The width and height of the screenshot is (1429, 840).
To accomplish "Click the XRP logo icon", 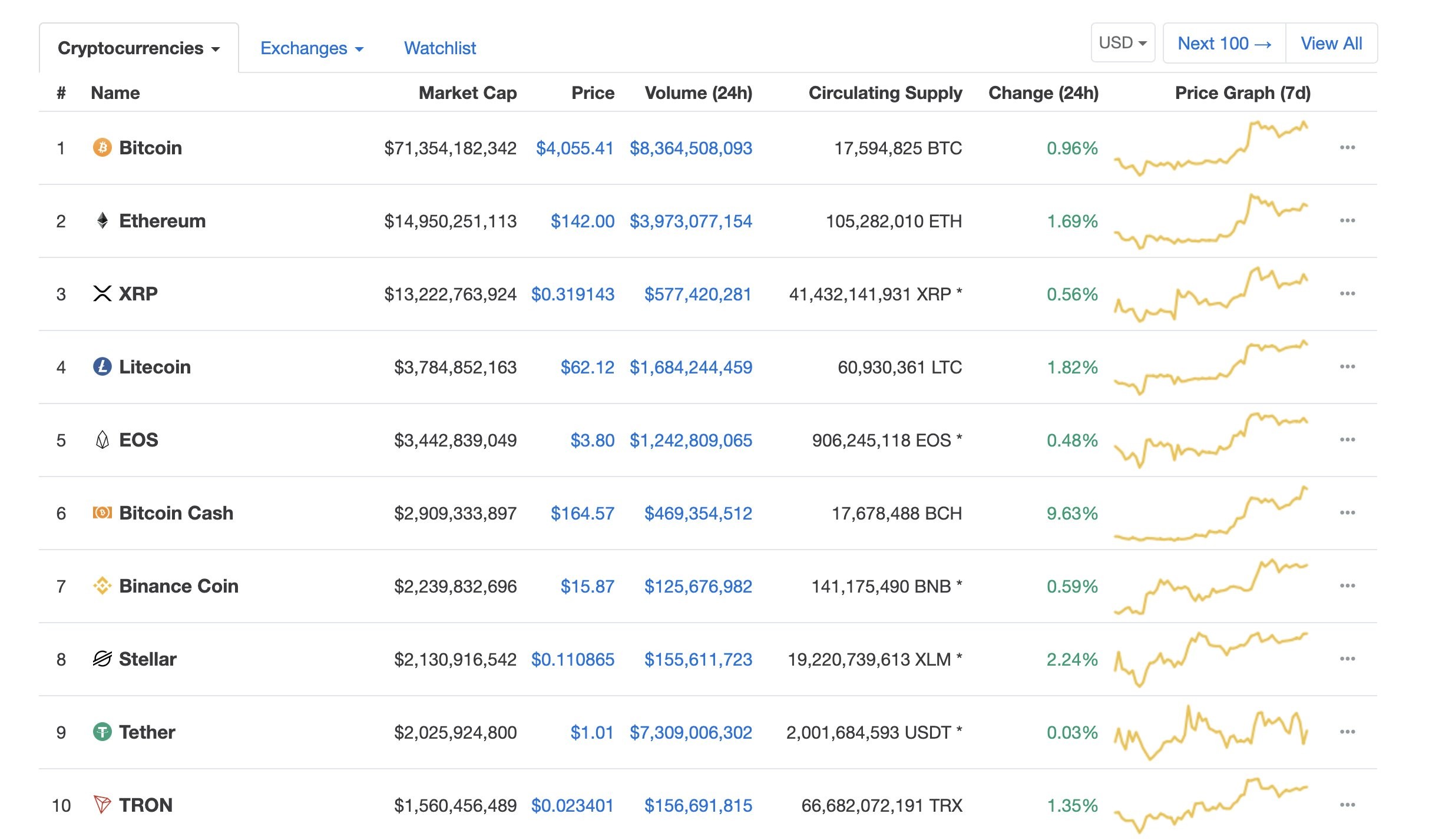I will (102, 293).
